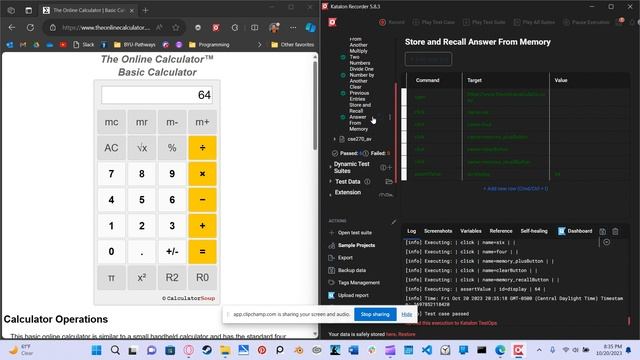Expand the cse270_av test suite
The image size is (640, 360).
coord(335,139)
